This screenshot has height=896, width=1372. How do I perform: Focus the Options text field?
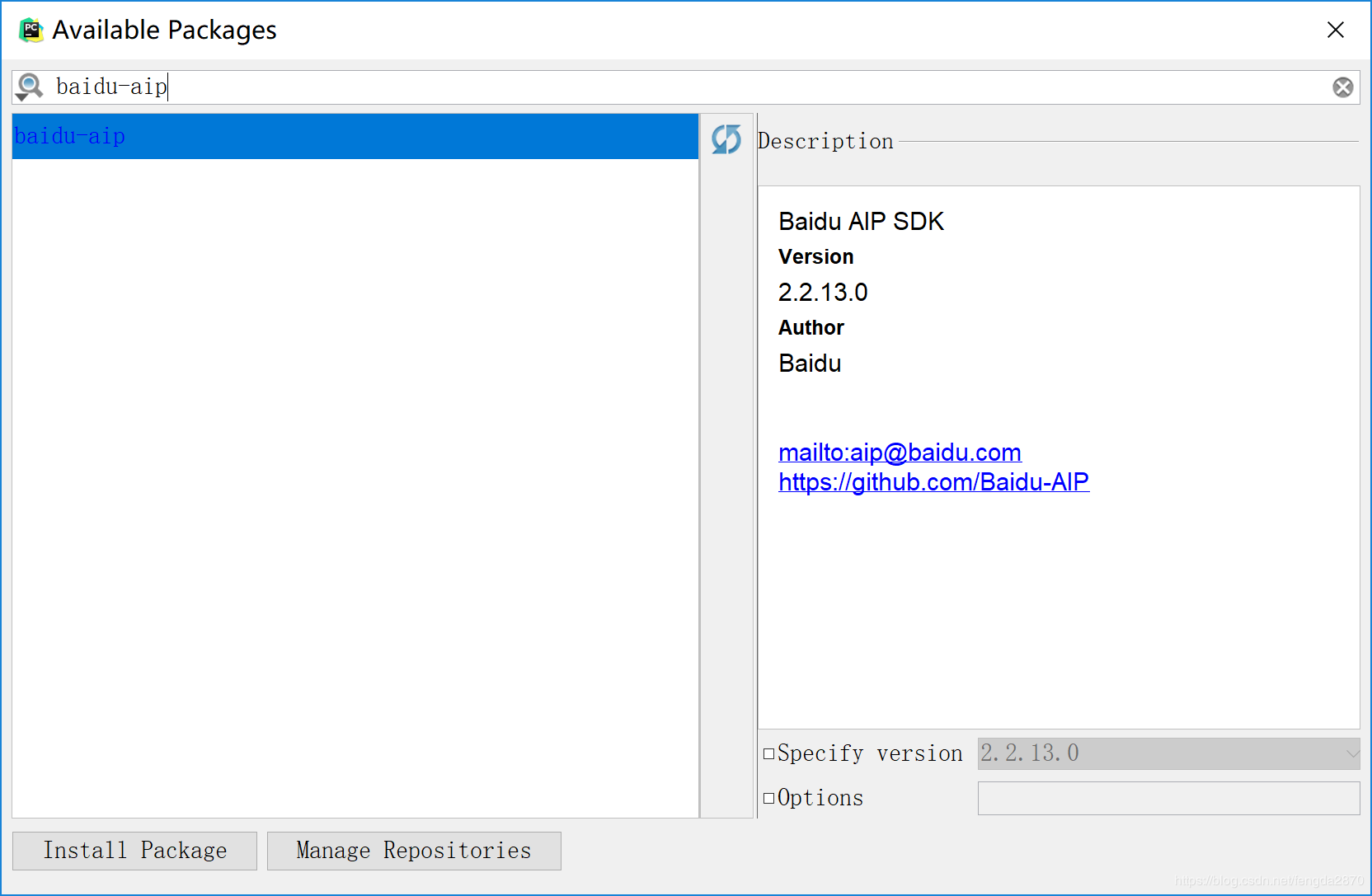[1168, 798]
